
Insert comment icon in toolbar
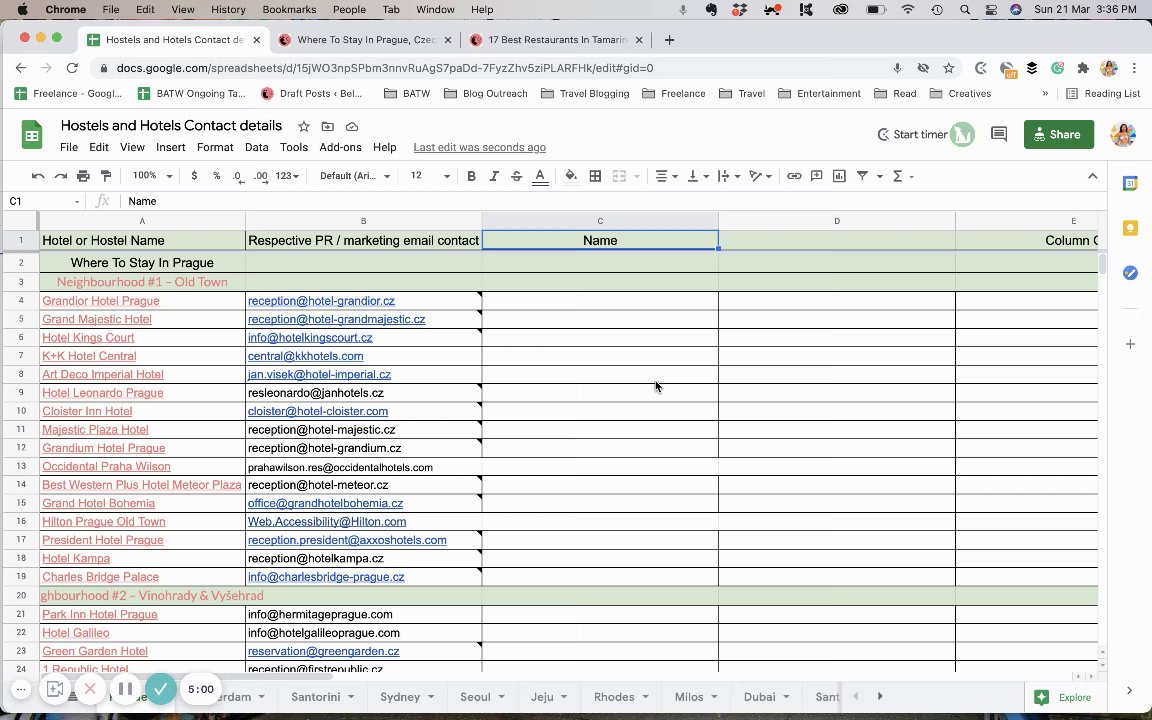click(816, 176)
